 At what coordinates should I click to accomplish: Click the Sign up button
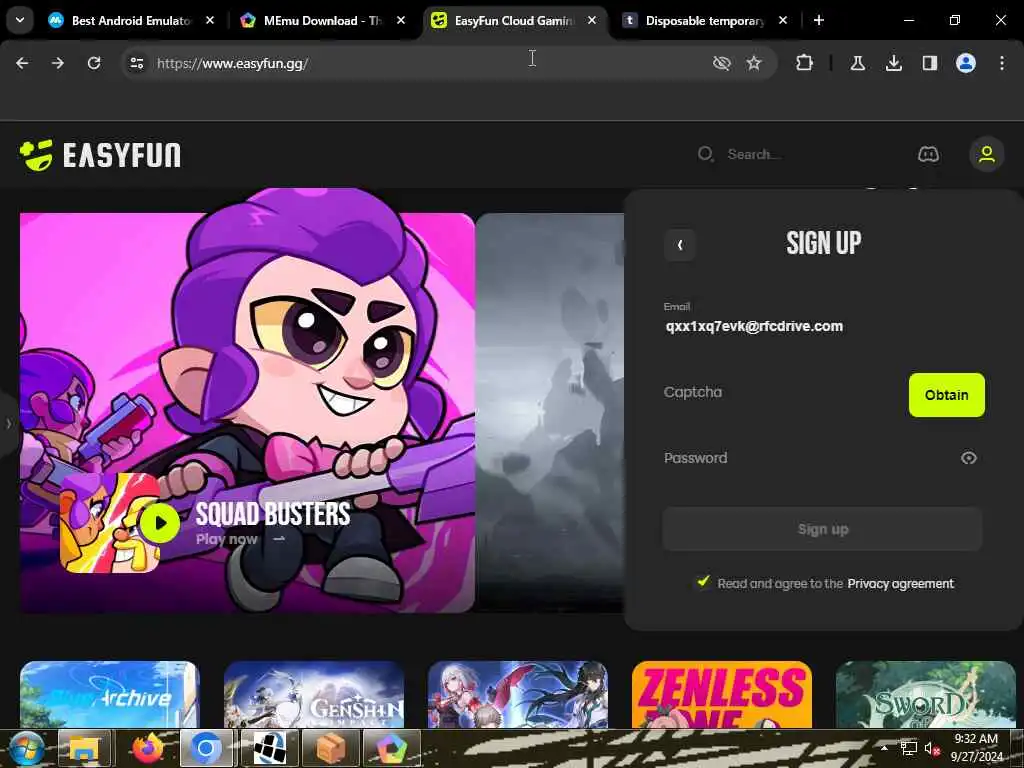822,529
